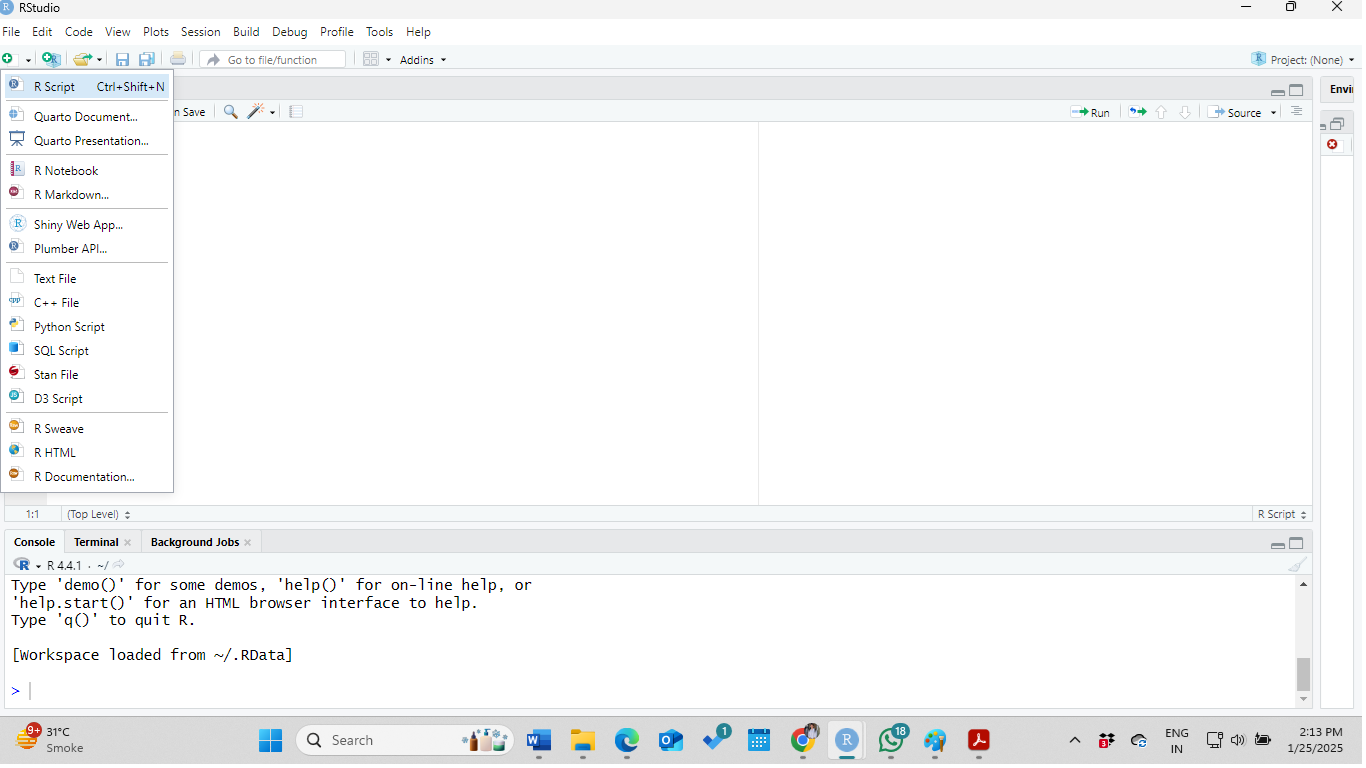This screenshot has width=1366, height=768.
Task: Open the (Top Level) scope selector
Action: click(x=99, y=514)
